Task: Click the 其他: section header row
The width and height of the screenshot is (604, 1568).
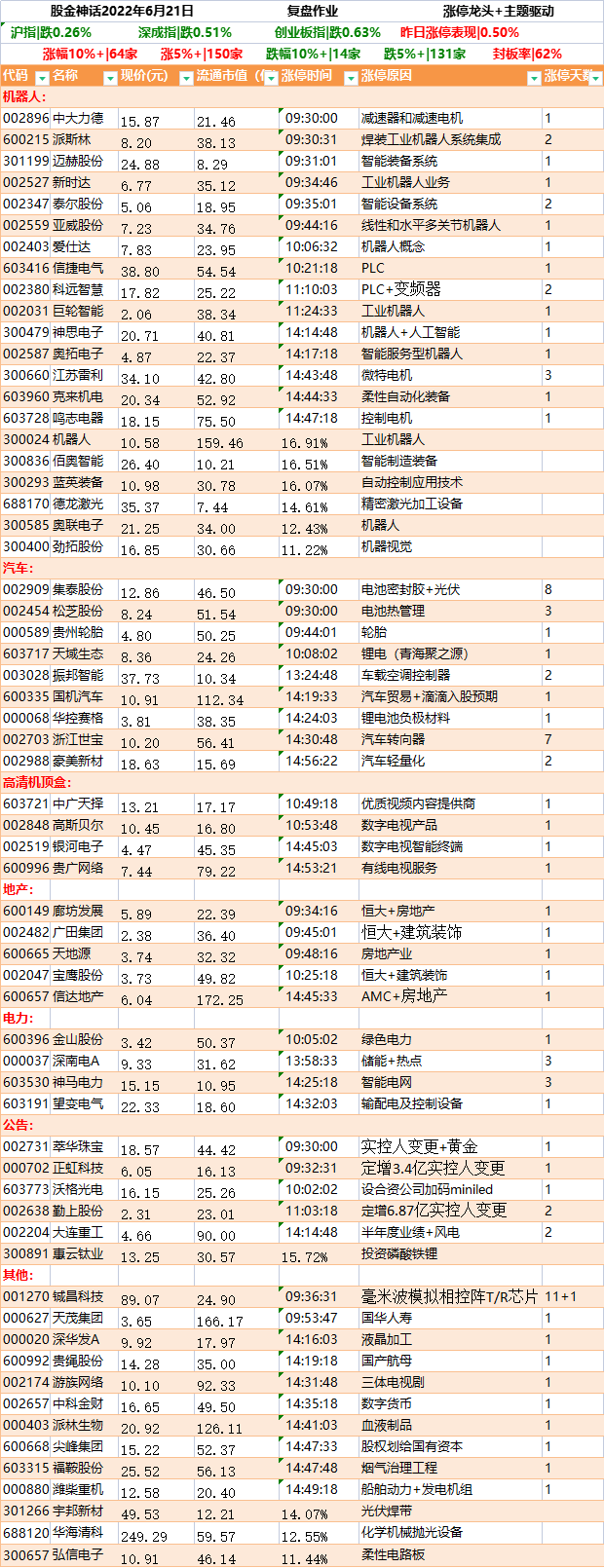Action: tap(302, 1275)
